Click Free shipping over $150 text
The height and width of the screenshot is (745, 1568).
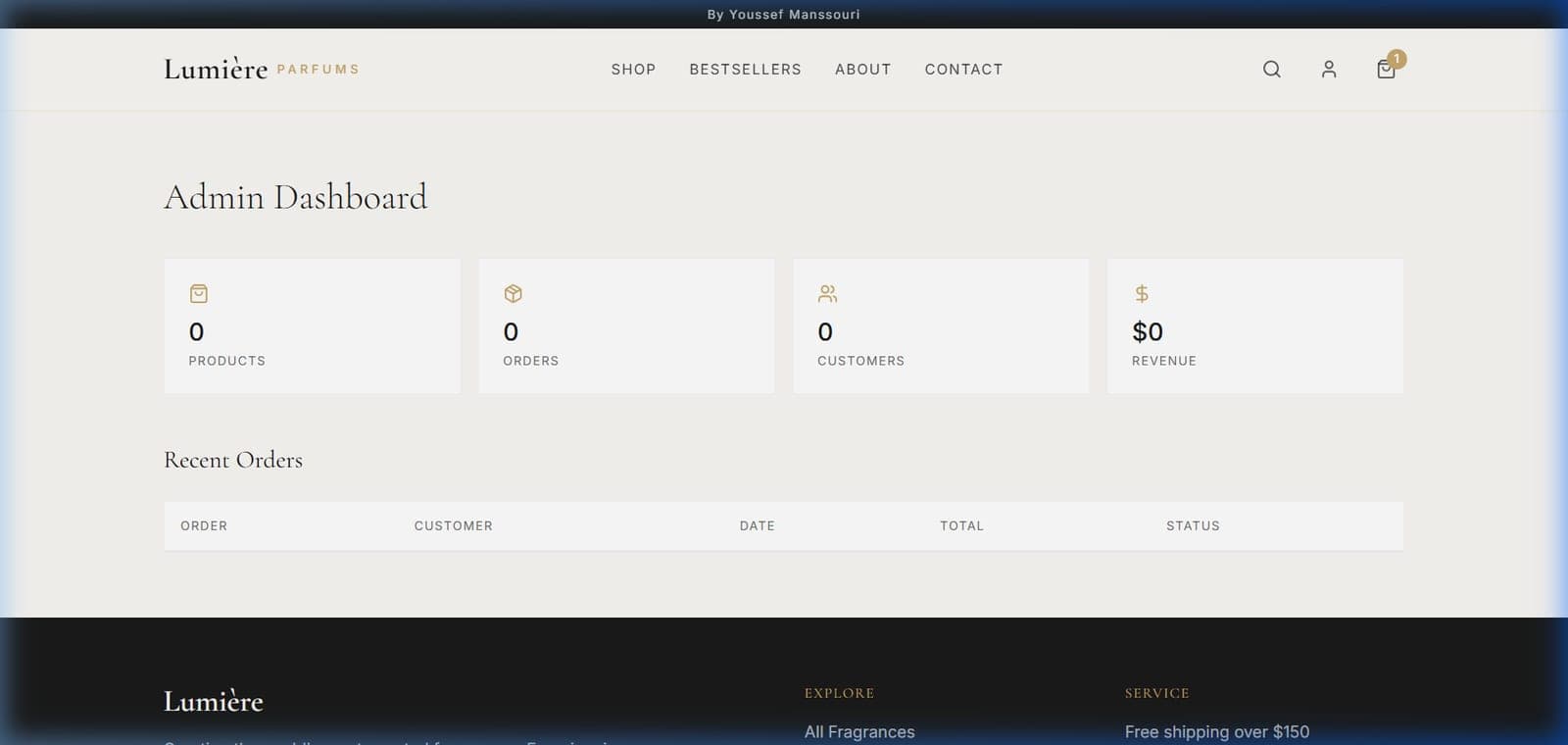click(1217, 732)
